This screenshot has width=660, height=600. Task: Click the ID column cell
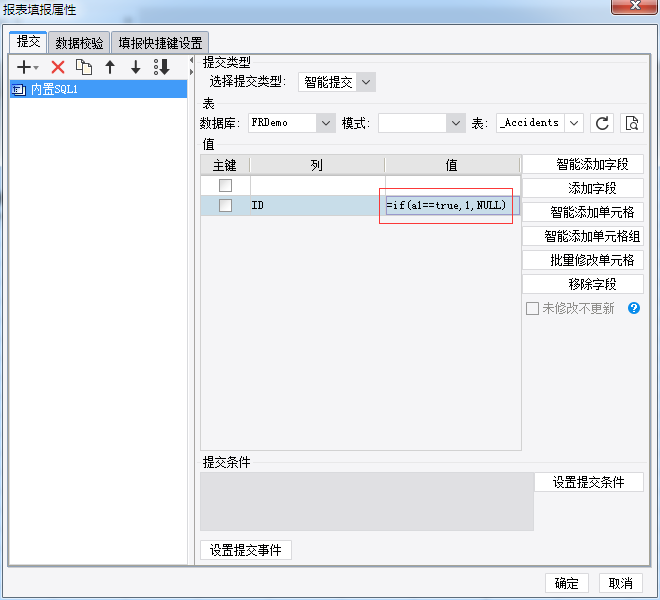pyautogui.click(x=318, y=205)
